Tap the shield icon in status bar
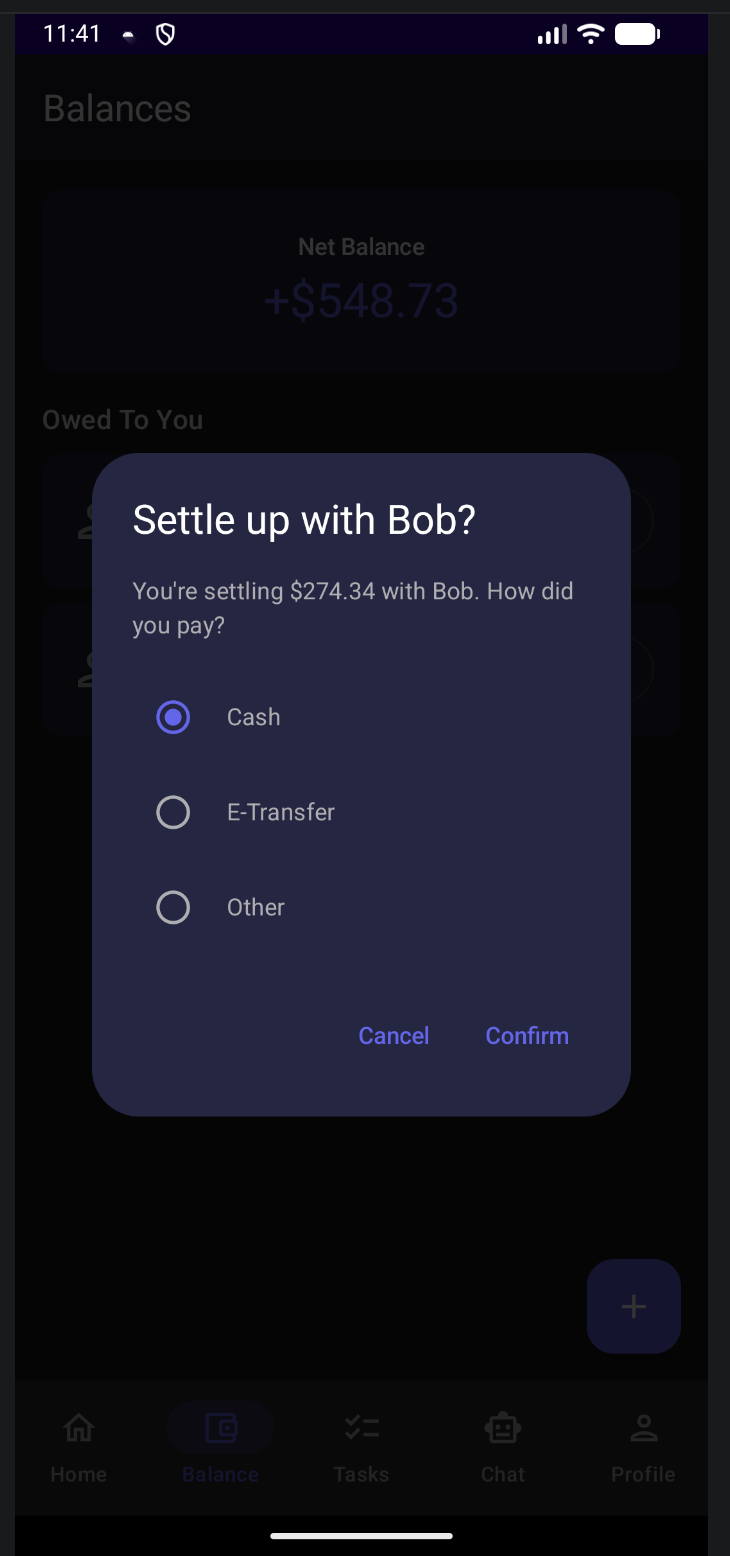Image resolution: width=730 pixels, height=1556 pixels. tap(166, 35)
